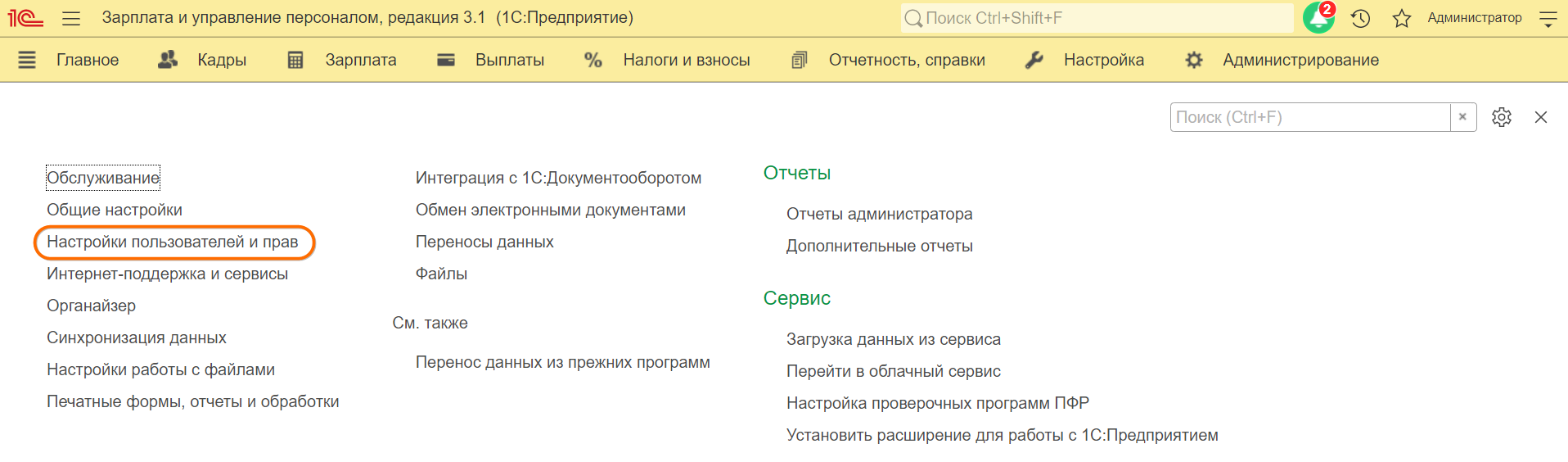Click the people icon for Кадры
Screen dimensions: 1568x462
click(168, 59)
